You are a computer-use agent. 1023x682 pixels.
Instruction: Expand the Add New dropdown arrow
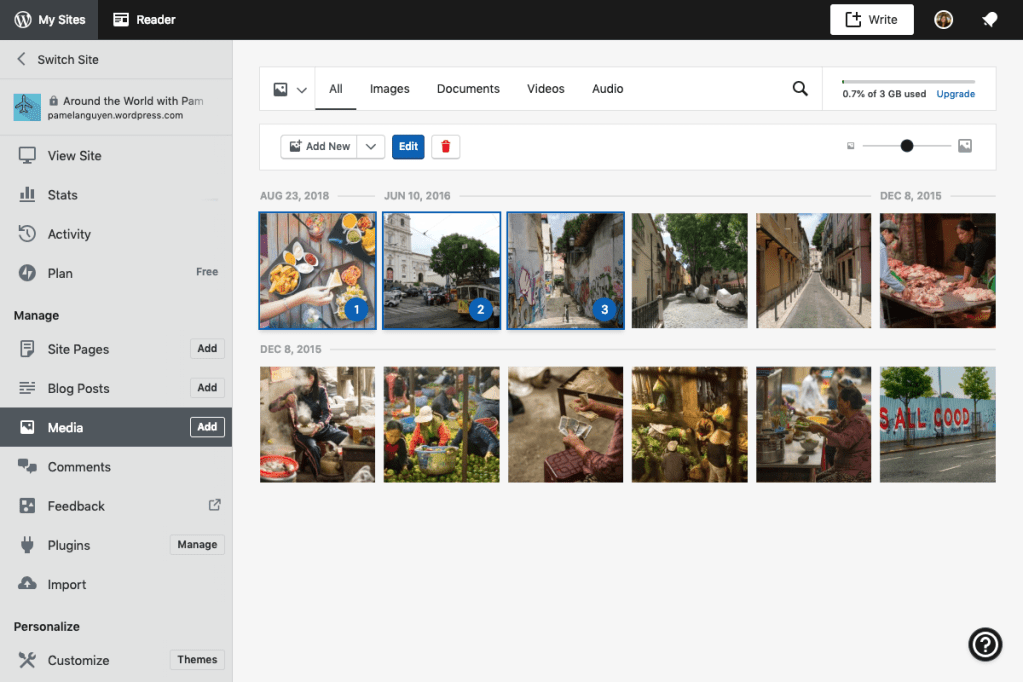pyautogui.click(x=371, y=146)
